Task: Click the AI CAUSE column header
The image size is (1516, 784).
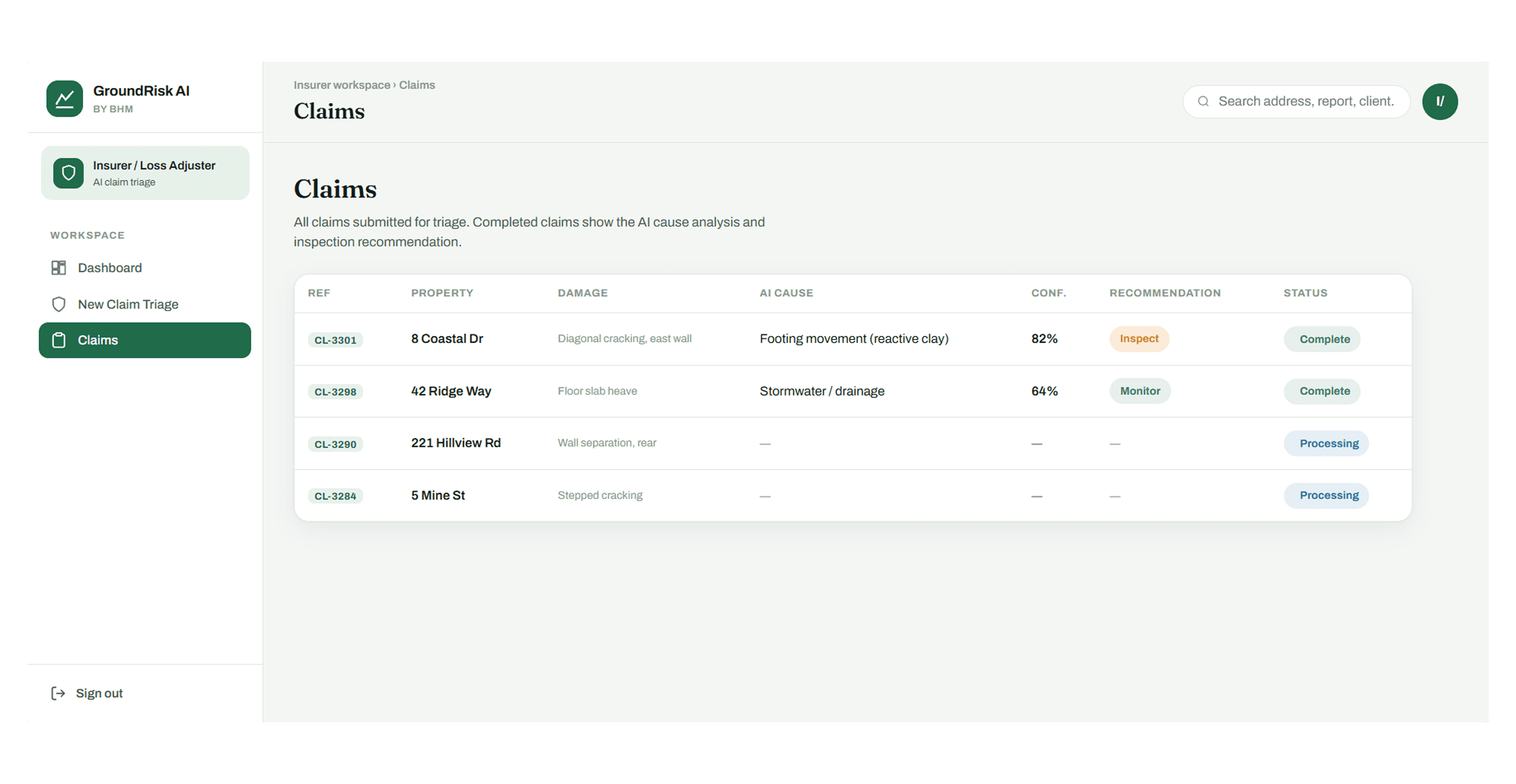Action: coord(786,293)
